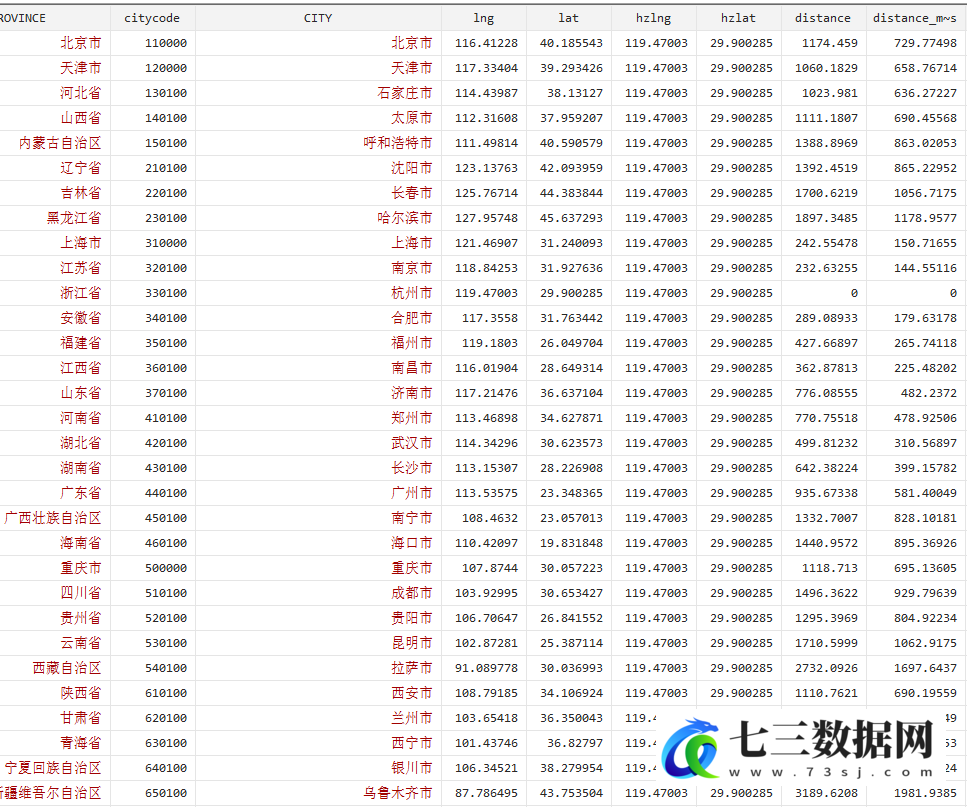The height and width of the screenshot is (807, 967).
Task: Select citycode cell 330100
Action: 166,293
